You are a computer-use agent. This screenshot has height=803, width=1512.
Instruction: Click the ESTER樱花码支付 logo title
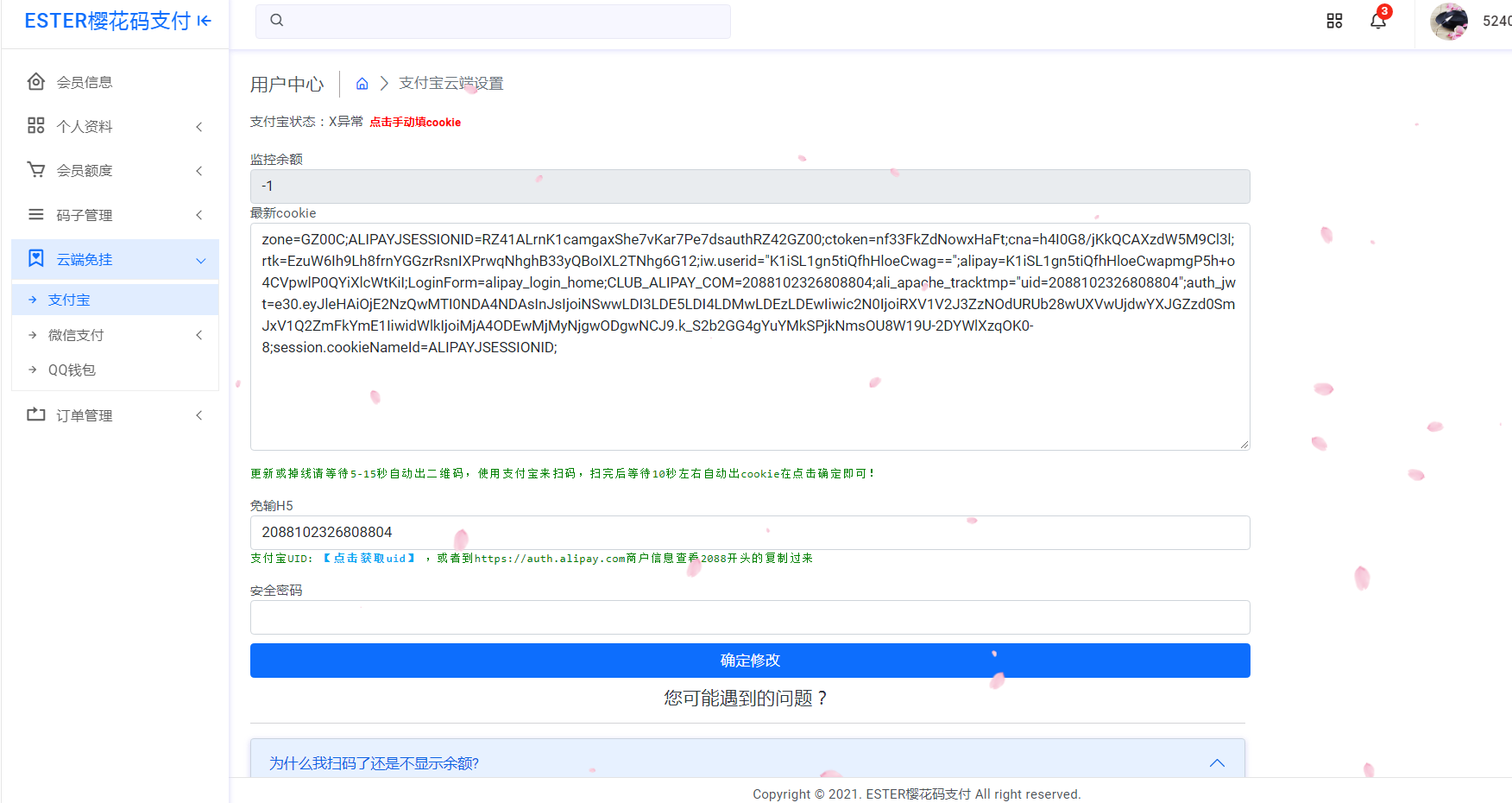(x=107, y=21)
